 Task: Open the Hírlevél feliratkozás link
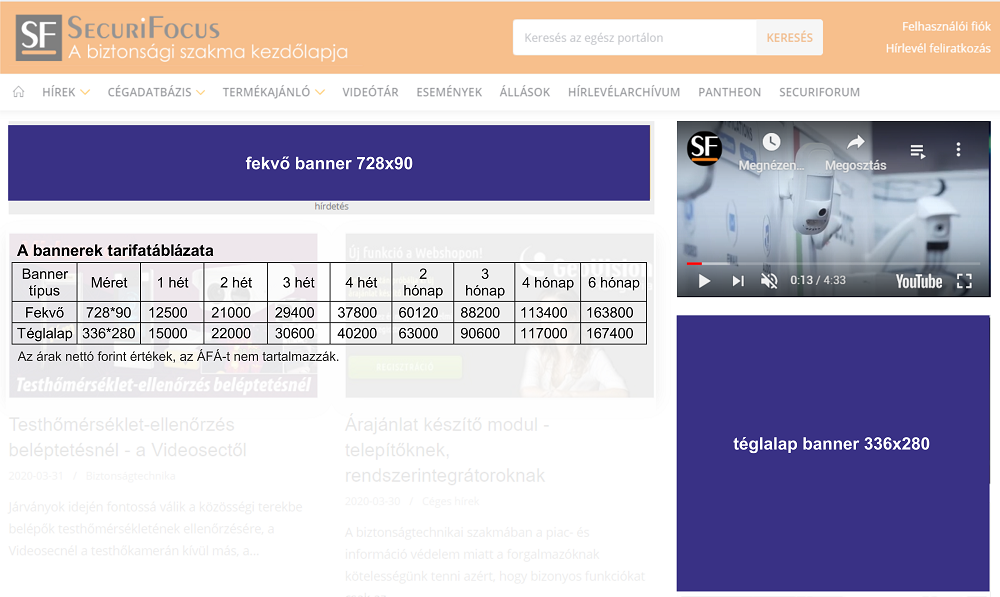(938, 48)
